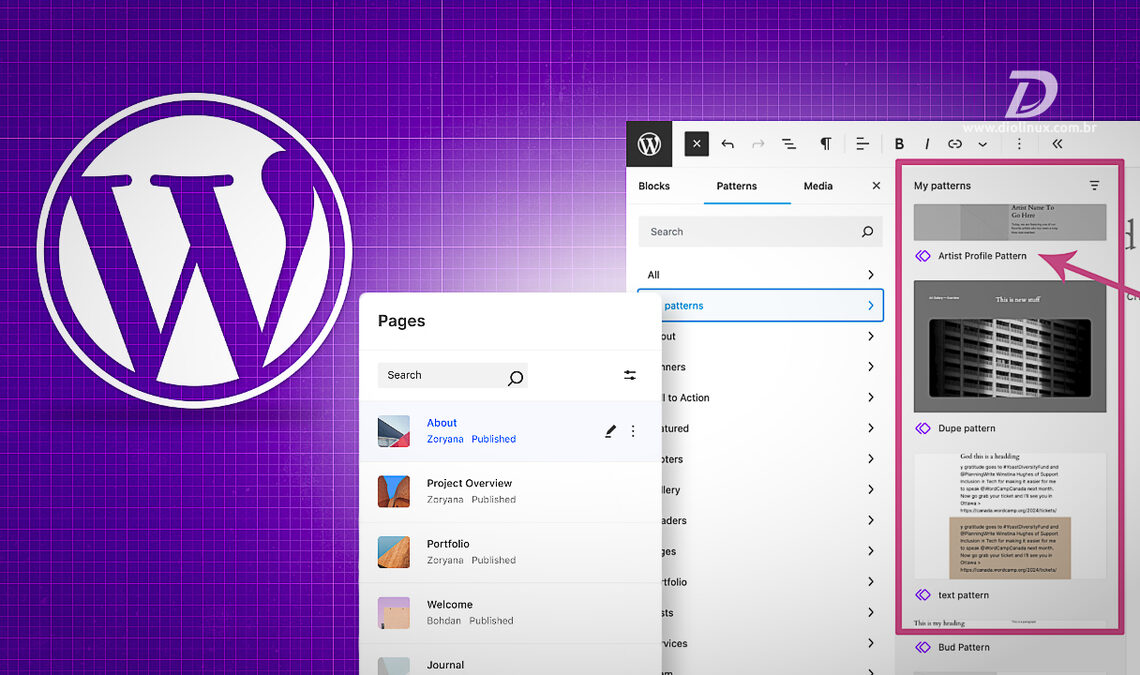Focus the inserter Search field
This screenshot has height=675, width=1140.
760,232
